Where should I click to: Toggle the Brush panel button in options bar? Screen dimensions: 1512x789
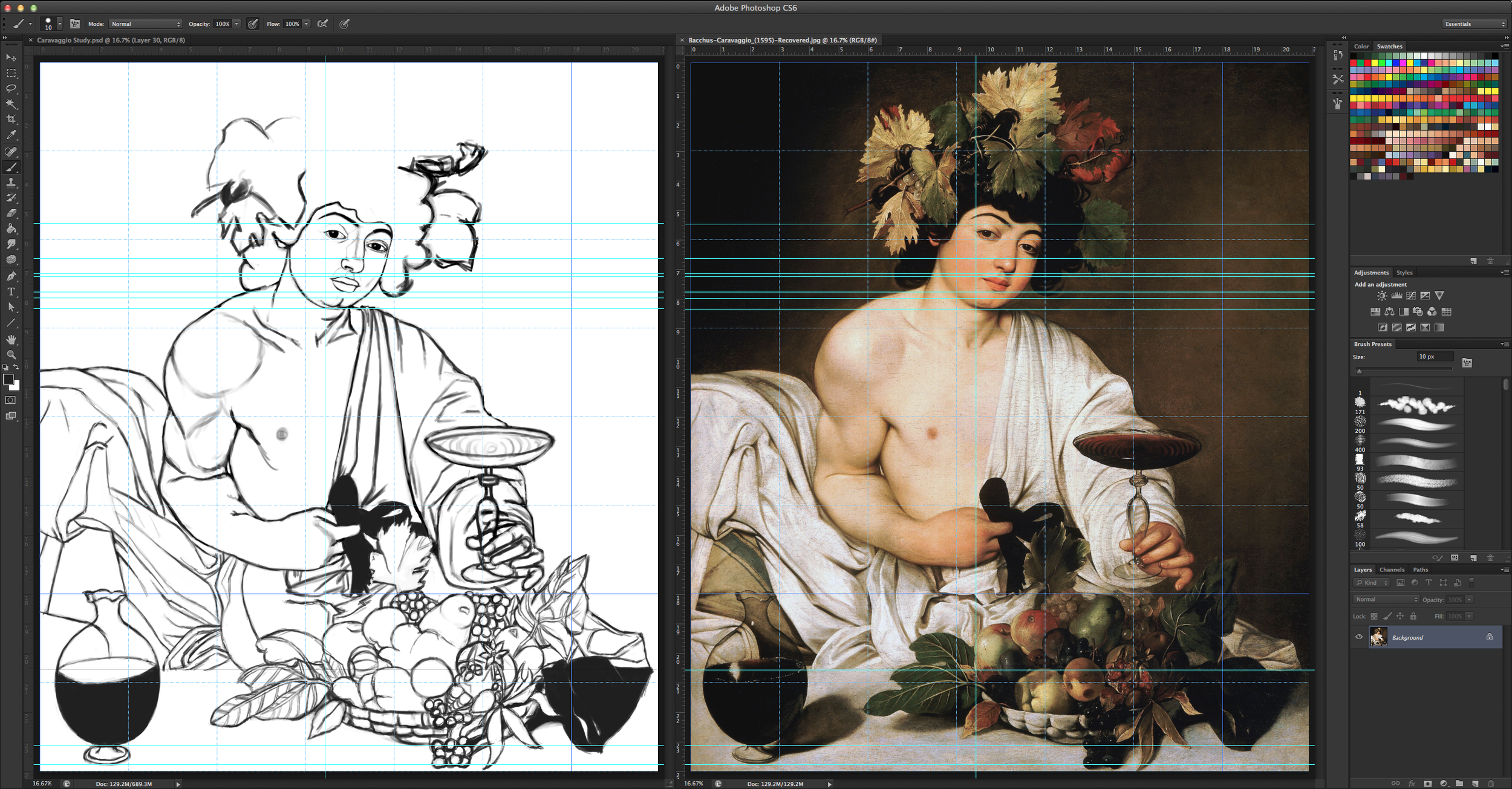point(75,24)
